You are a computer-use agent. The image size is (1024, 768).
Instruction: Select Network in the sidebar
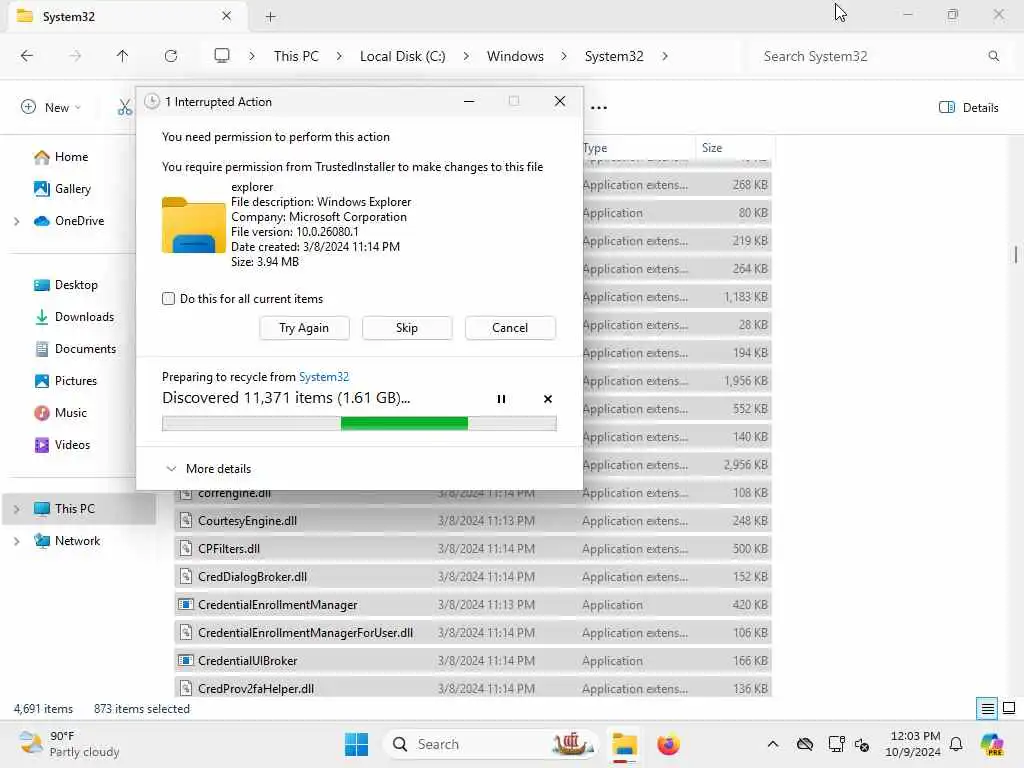[77, 541]
